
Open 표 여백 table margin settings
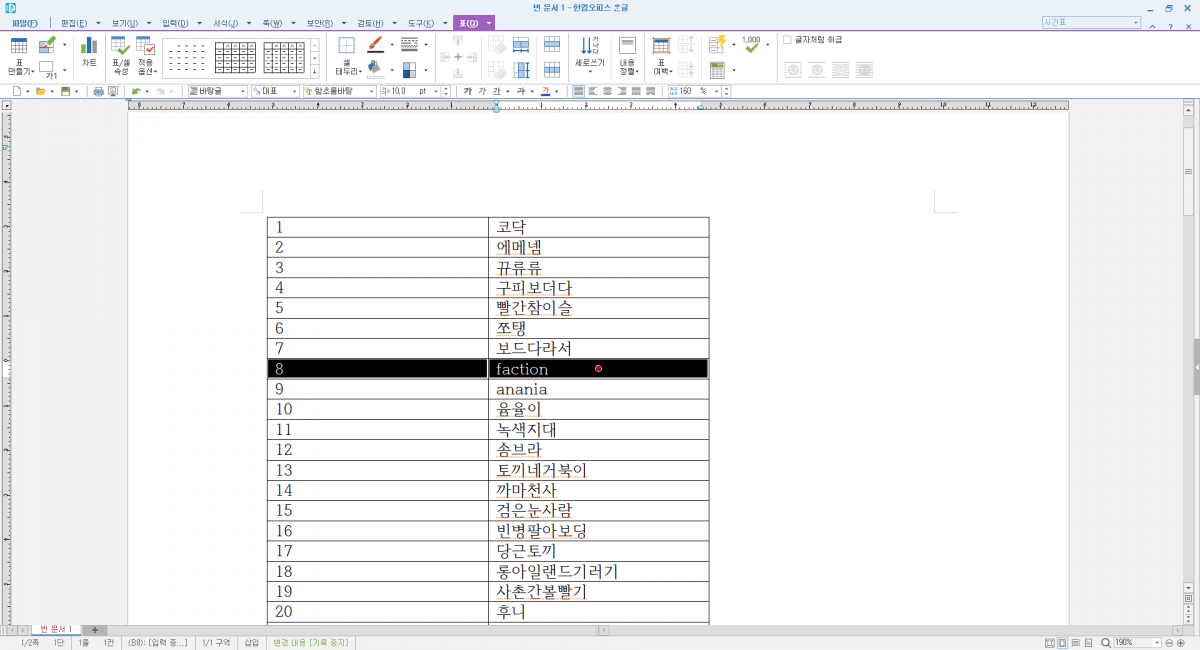660,57
